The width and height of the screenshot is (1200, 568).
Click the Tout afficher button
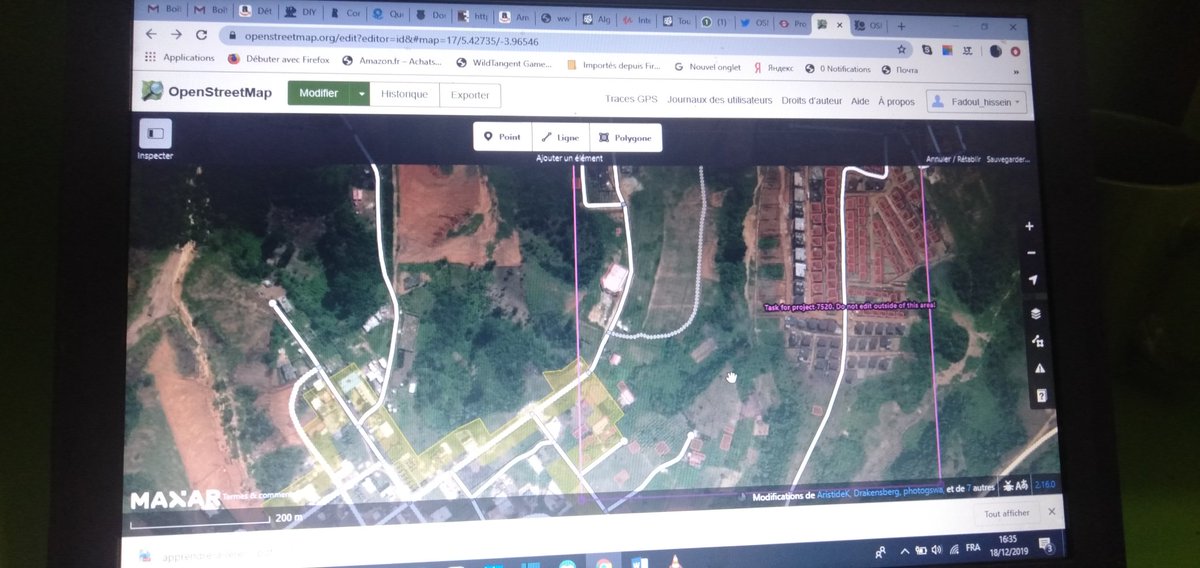click(x=1006, y=514)
